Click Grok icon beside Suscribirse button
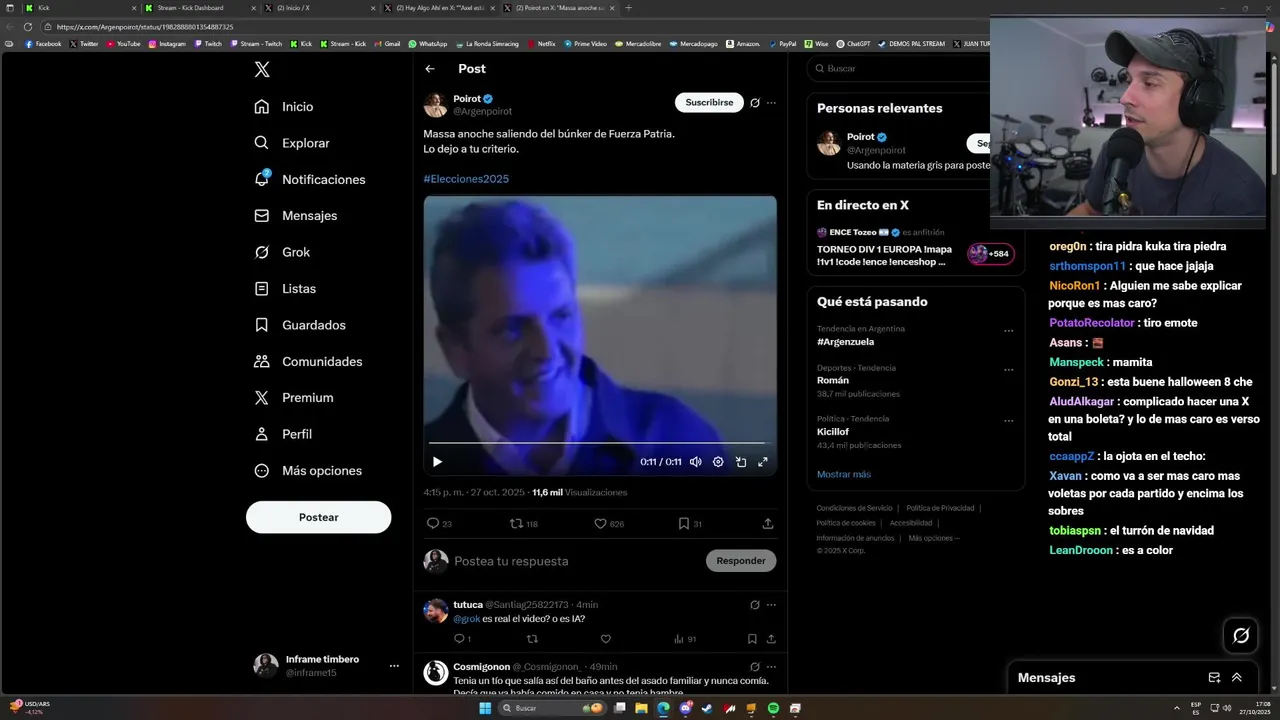 point(755,102)
